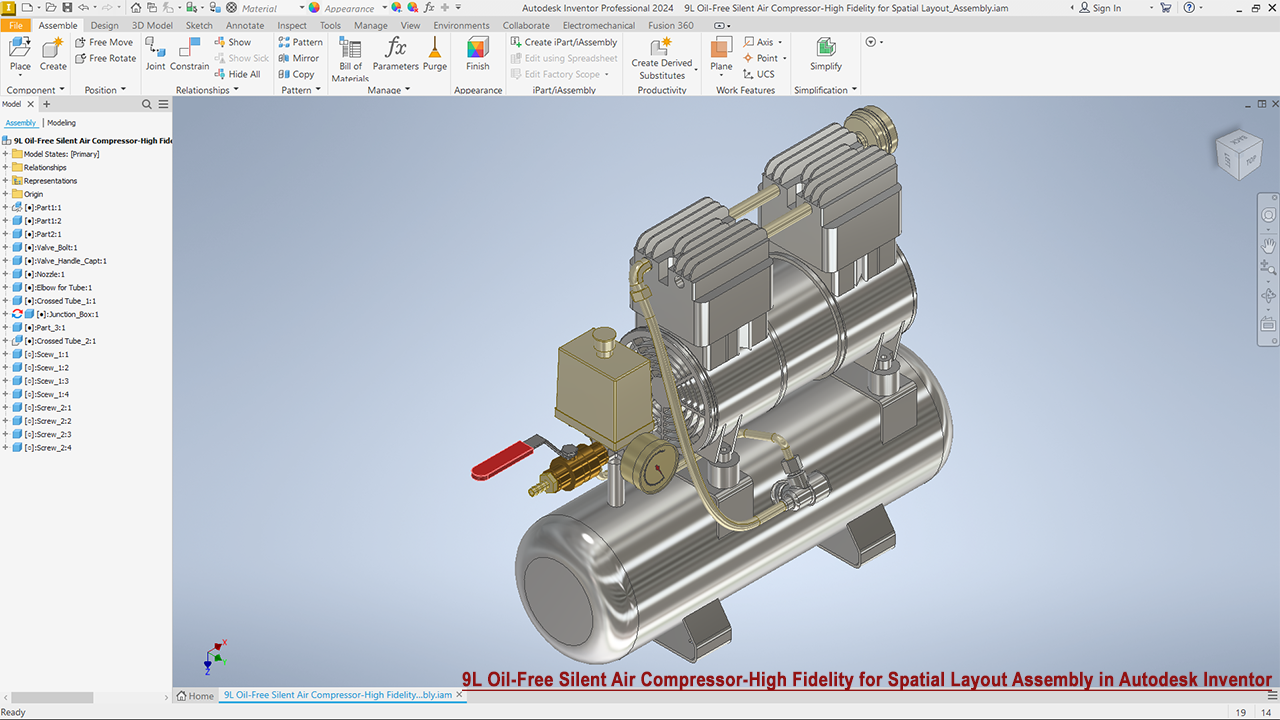
Task: Close the Model browser tab
Action: pos(30,104)
